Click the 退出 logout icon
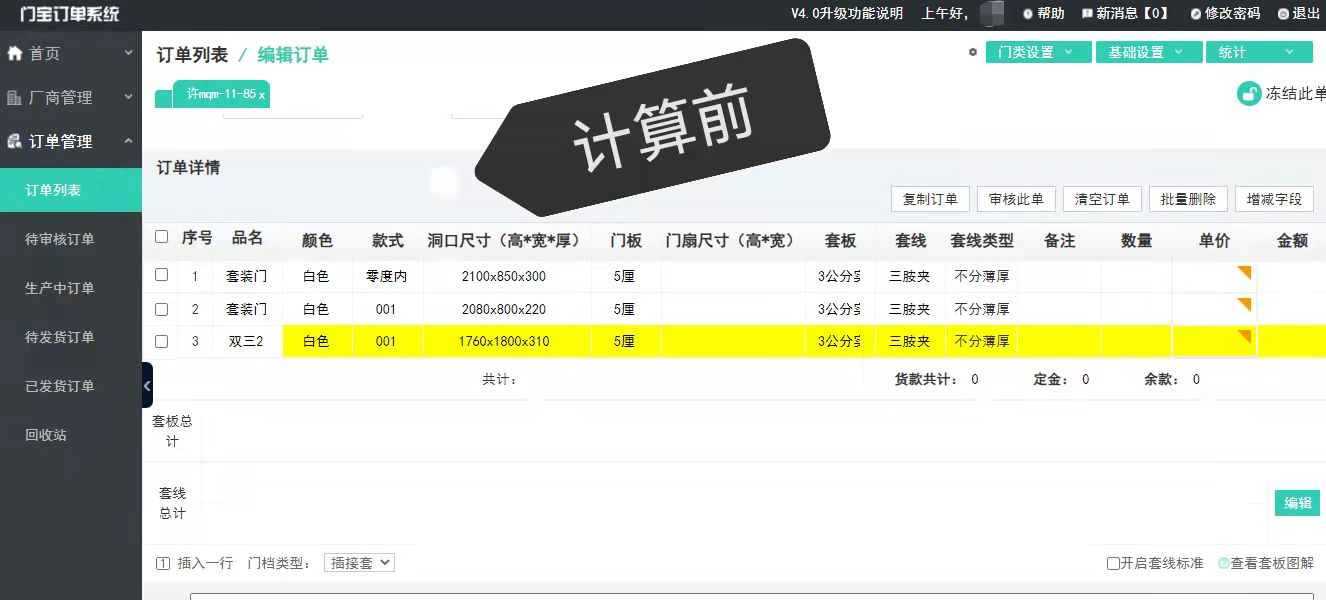This screenshot has height=600, width=1326. 1283,14
